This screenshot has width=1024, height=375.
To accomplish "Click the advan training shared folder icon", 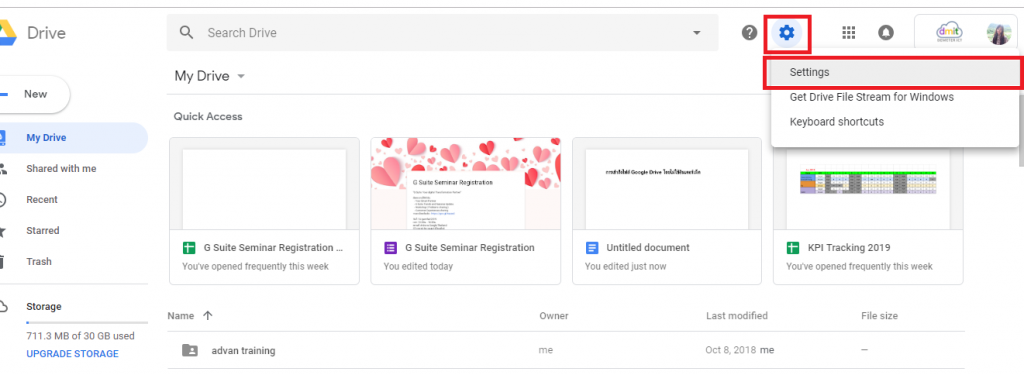I will [189, 350].
